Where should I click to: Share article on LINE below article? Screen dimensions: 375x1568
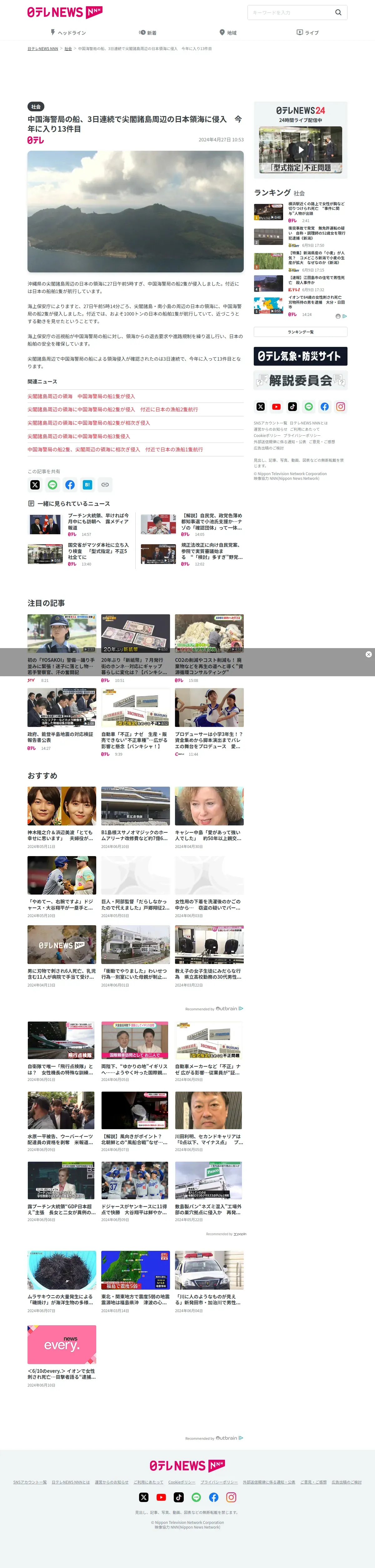pyautogui.click(x=52, y=485)
